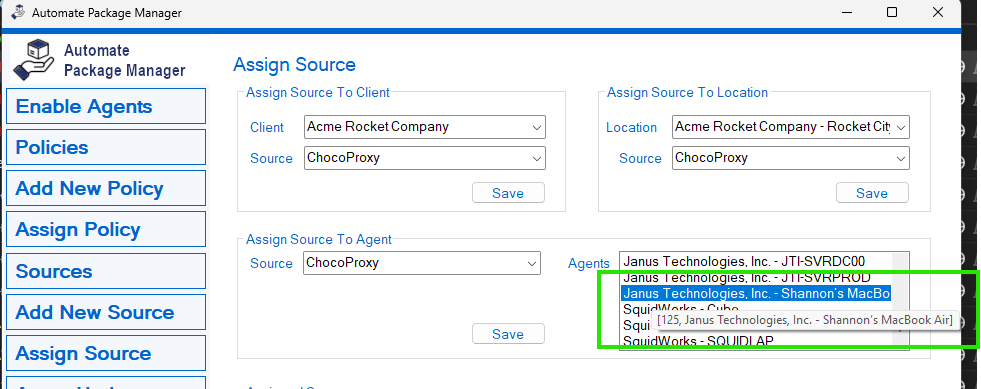The height and width of the screenshot is (389, 981).
Task: Open the Source dropdown in Assign Source To Agent
Action: click(422, 263)
